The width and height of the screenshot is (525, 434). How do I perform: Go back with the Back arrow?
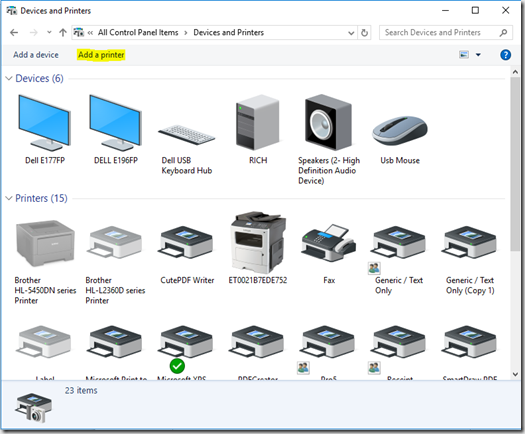coord(14,32)
